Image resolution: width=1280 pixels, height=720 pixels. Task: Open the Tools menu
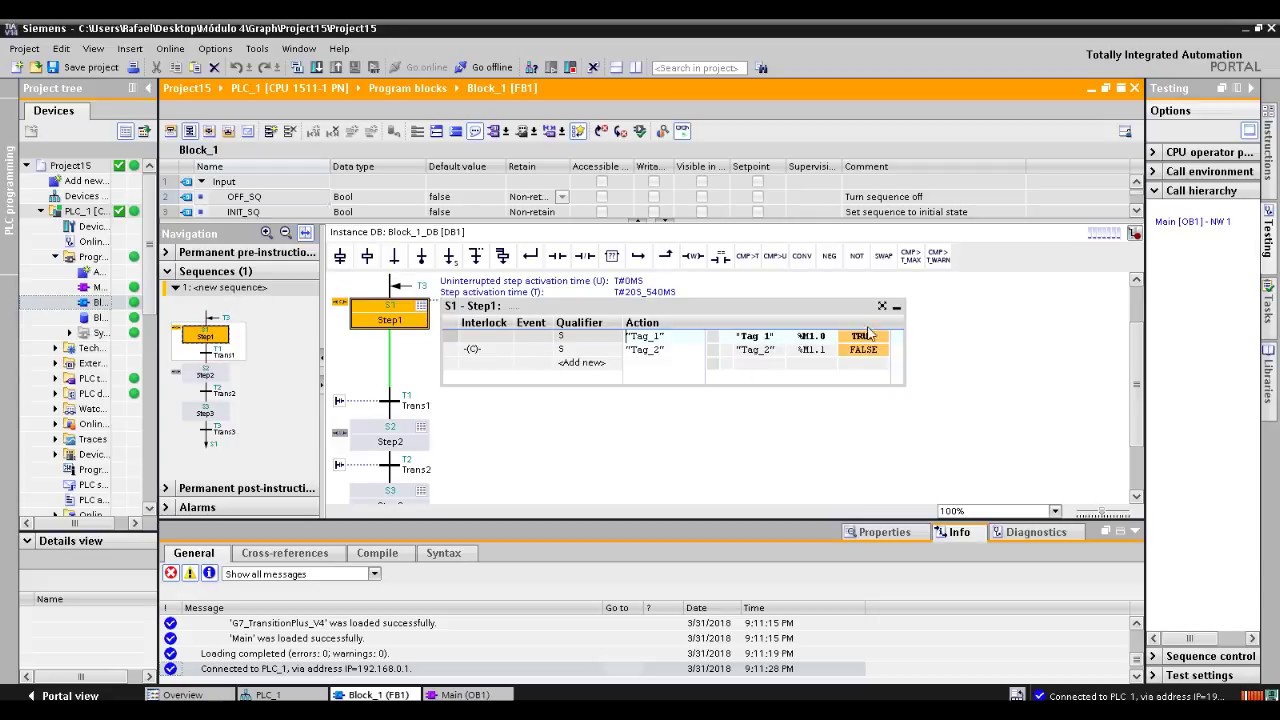pos(257,48)
